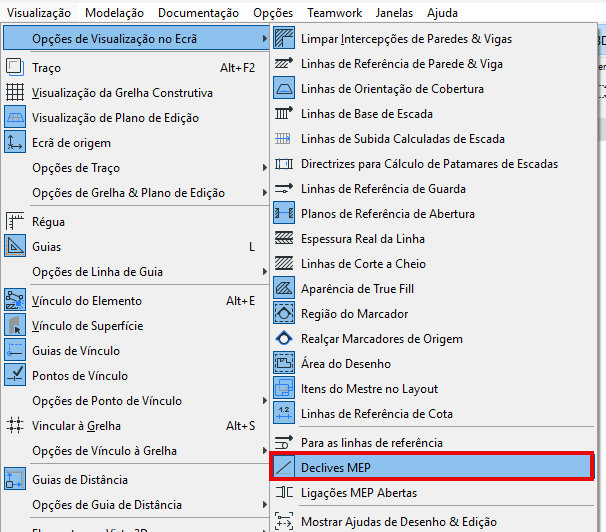The width and height of the screenshot is (606, 532).
Task: Toggle Visualização de Plano de Edição
Action: [135, 117]
